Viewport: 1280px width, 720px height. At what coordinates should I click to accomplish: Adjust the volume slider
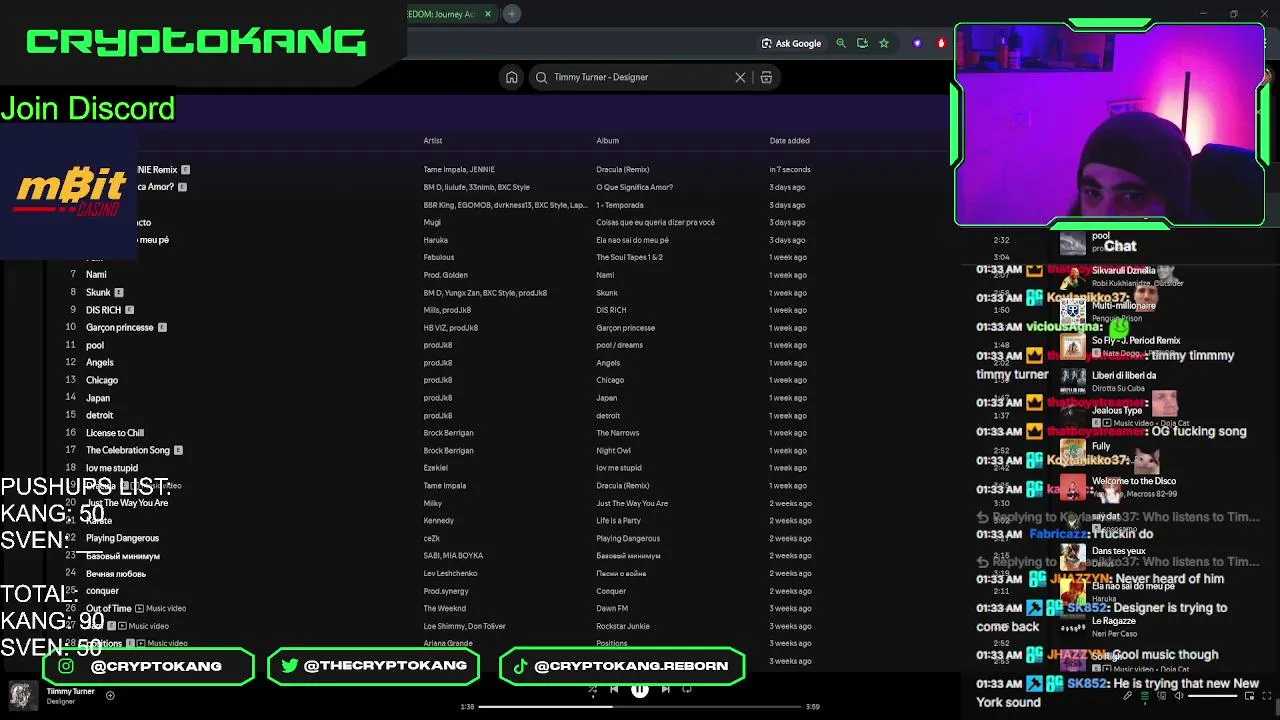(1215, 696)
